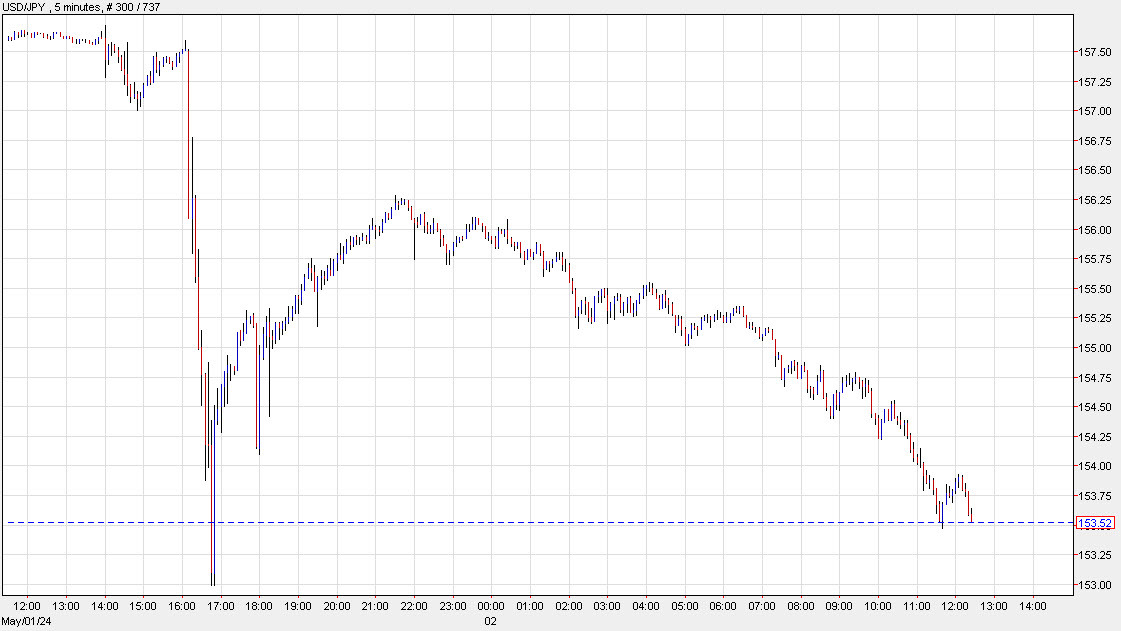Click the 21:00 time axis label

pyautogui.click(x=375, y=604)
